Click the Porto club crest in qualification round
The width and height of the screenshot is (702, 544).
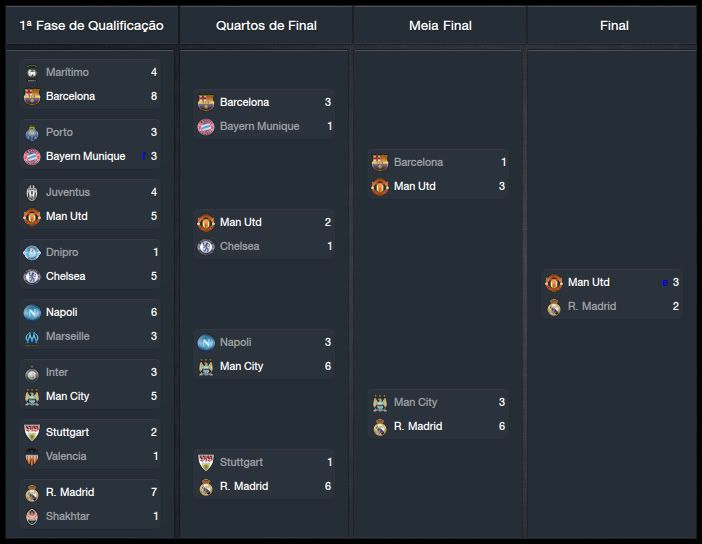coord(32,133)
